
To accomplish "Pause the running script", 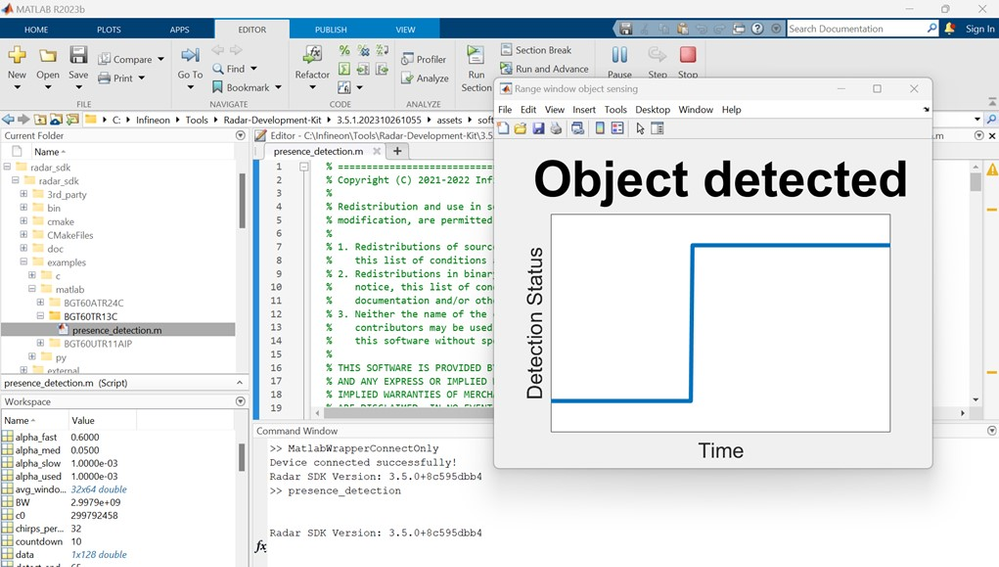I will pyautogui.click(x=619, y=55).
